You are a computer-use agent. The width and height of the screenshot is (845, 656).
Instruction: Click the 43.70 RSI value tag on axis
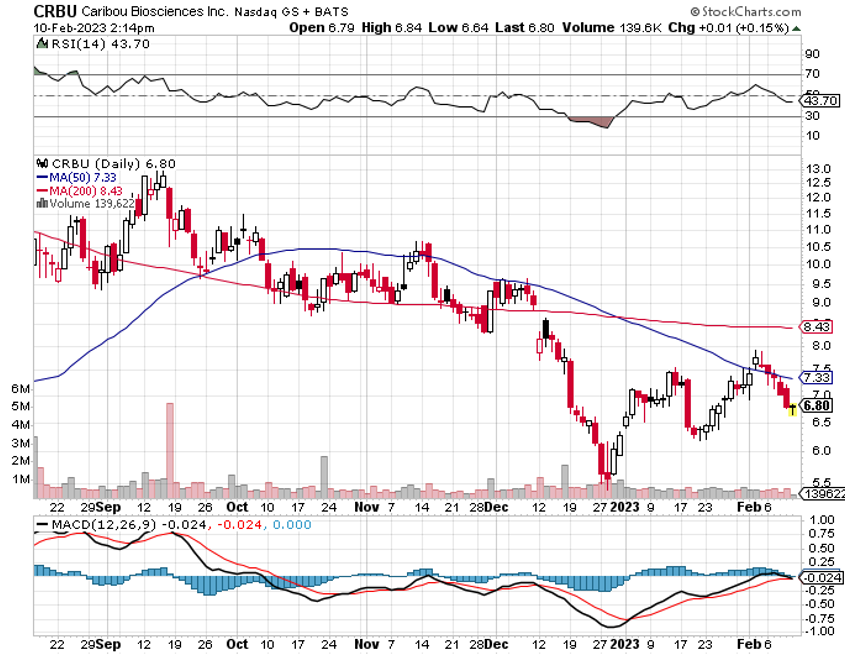821,101
